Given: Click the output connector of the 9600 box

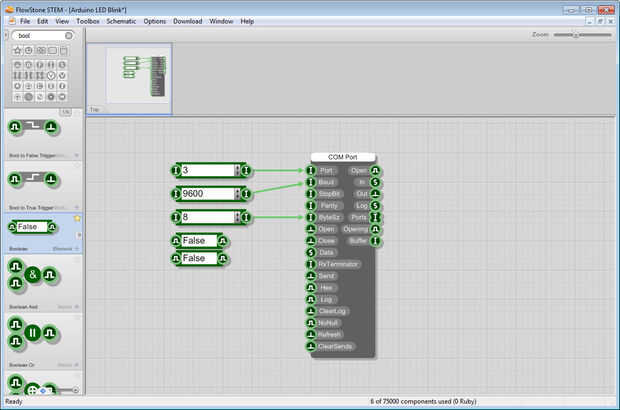Looking at the screenshot, I should point(246,194).
